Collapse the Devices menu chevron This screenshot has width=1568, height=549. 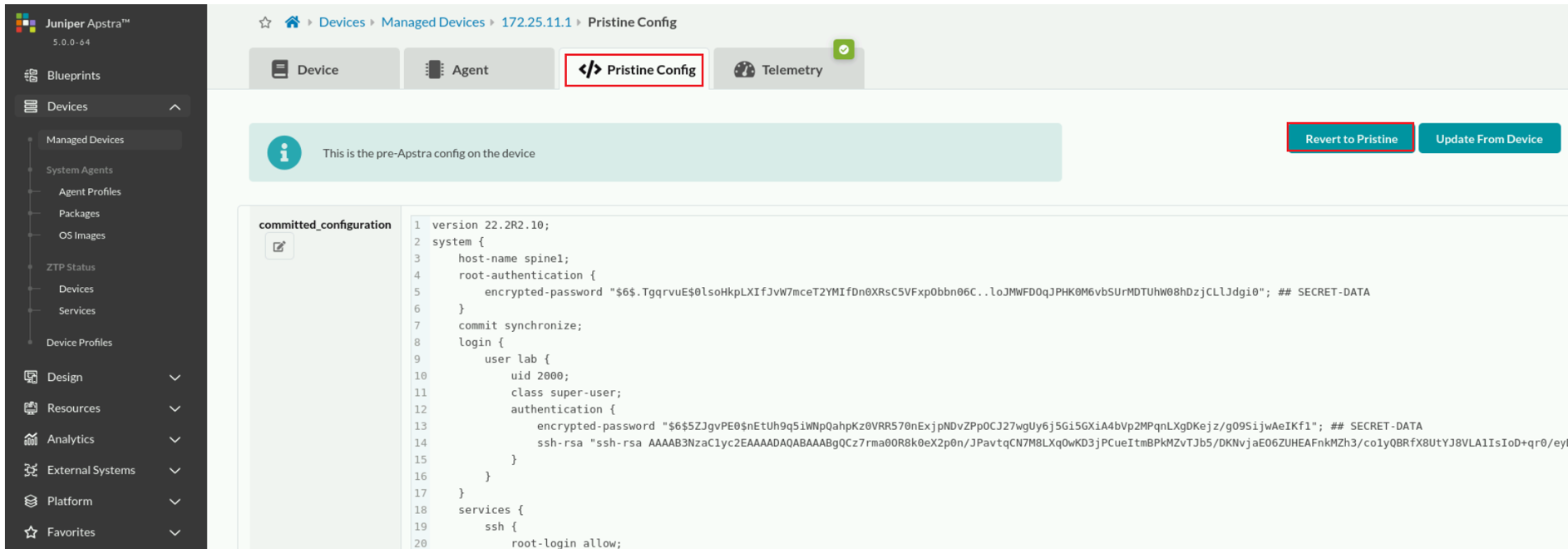pos(175,106)
